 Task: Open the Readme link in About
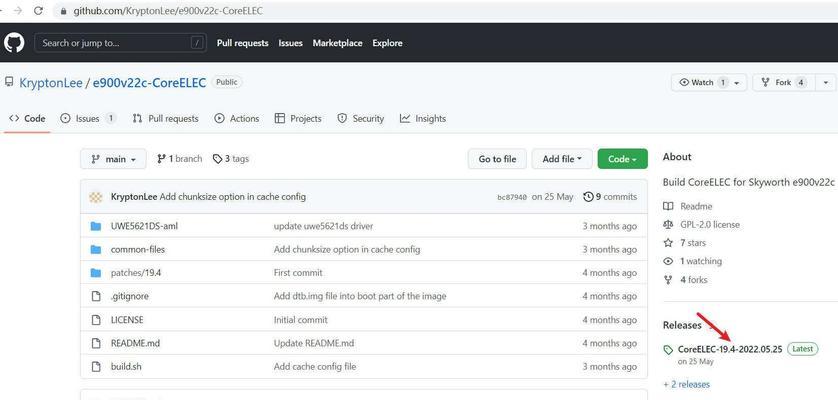(688, 206)
